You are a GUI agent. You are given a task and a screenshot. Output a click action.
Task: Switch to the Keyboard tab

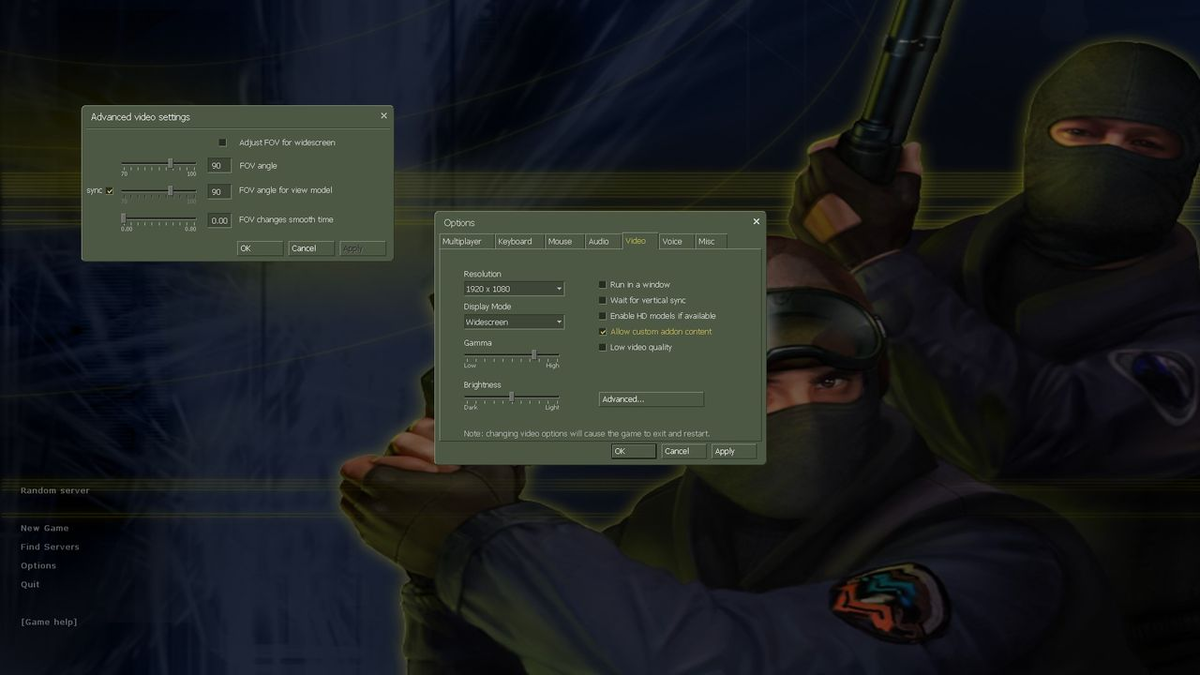coord(516,241)
